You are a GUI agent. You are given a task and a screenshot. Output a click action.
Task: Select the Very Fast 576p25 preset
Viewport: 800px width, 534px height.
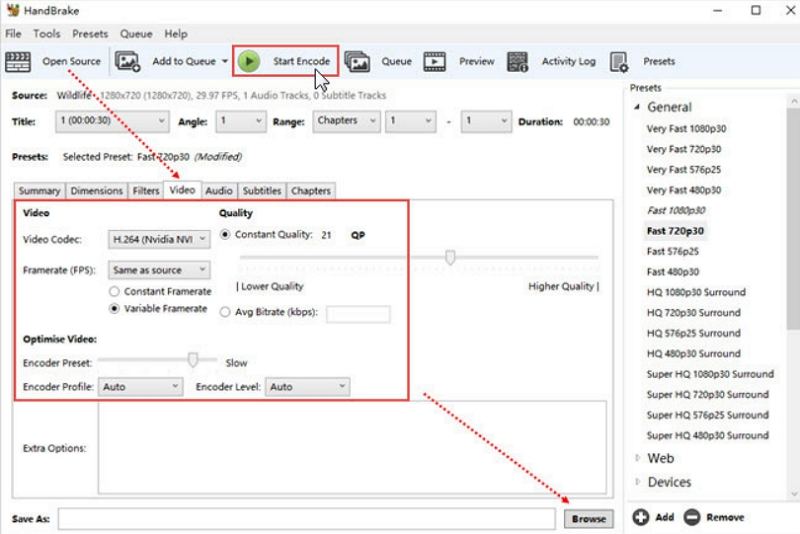684,169
